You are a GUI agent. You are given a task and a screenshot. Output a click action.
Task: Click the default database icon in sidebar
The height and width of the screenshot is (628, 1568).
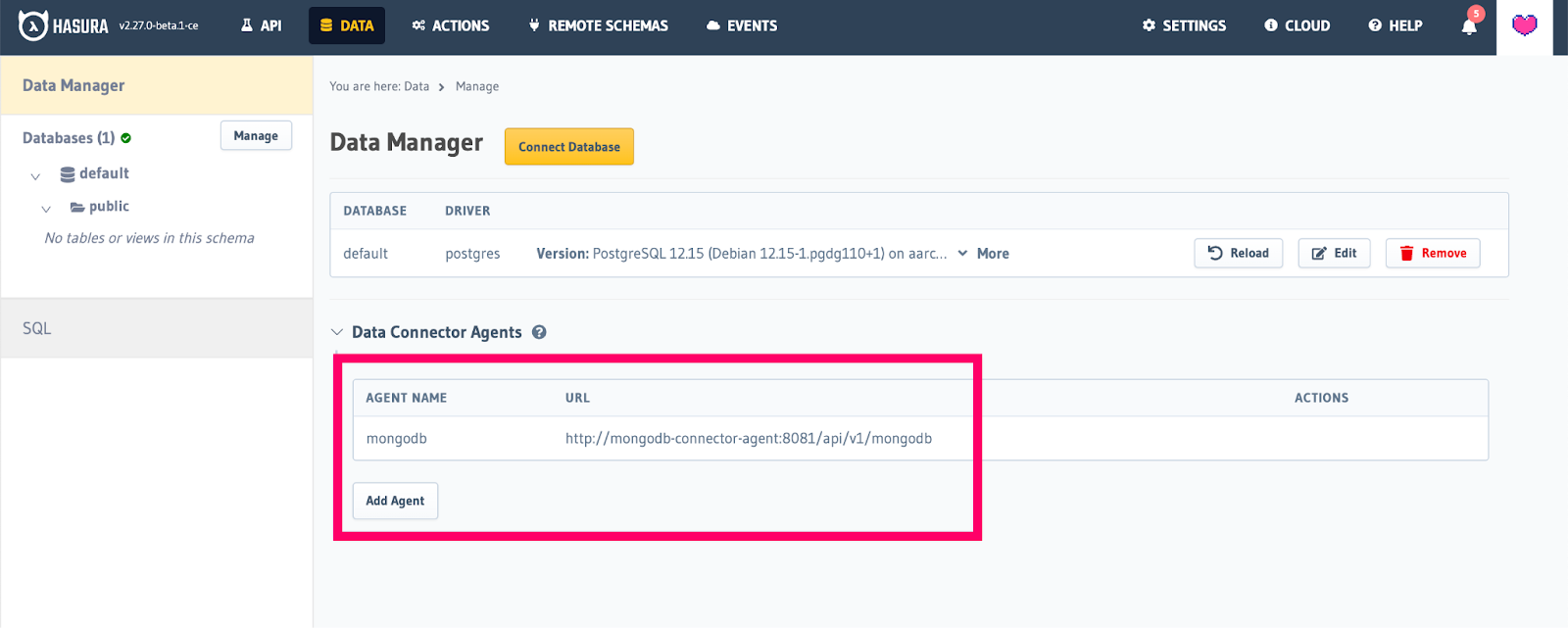coord(68,174)
